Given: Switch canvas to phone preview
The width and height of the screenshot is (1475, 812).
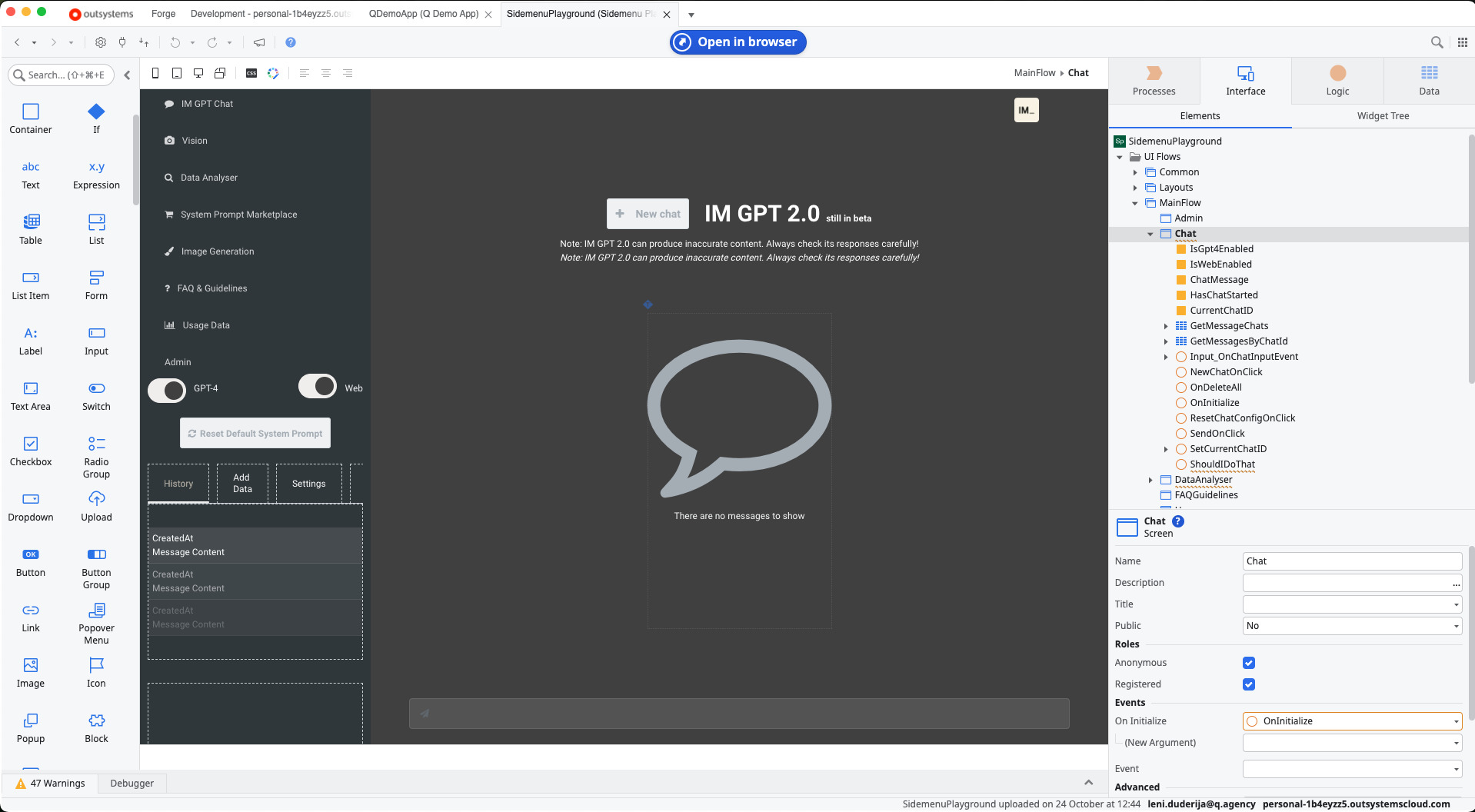Looking at the screenshot, I should [x=155, y=72].
